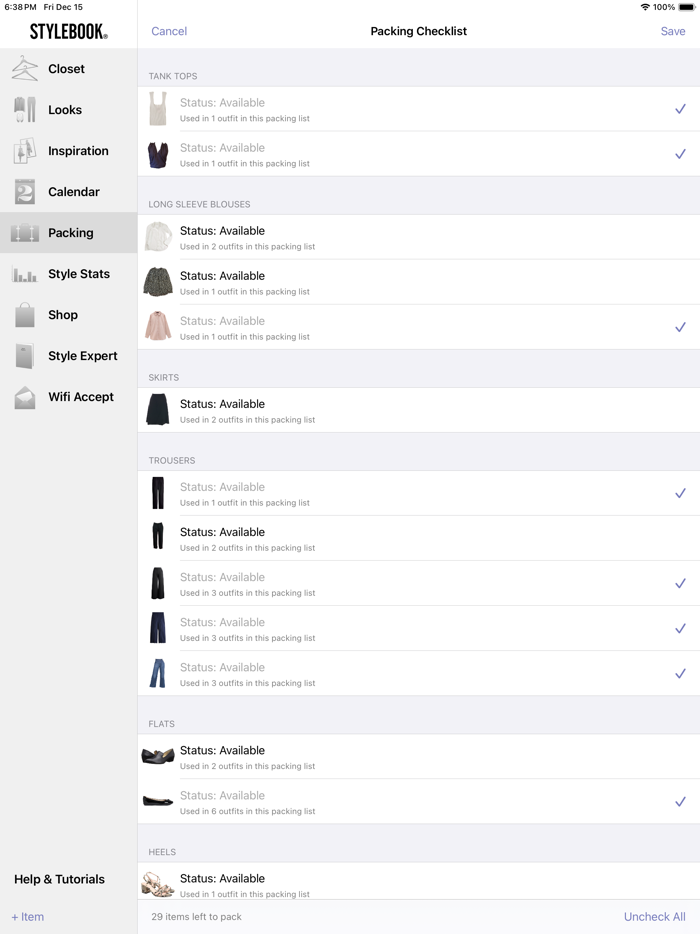Image resolution: width=700 pixels, height=934 pixels.
Task: Open Wifi Accept envelope icon
Action: (24, 397)
